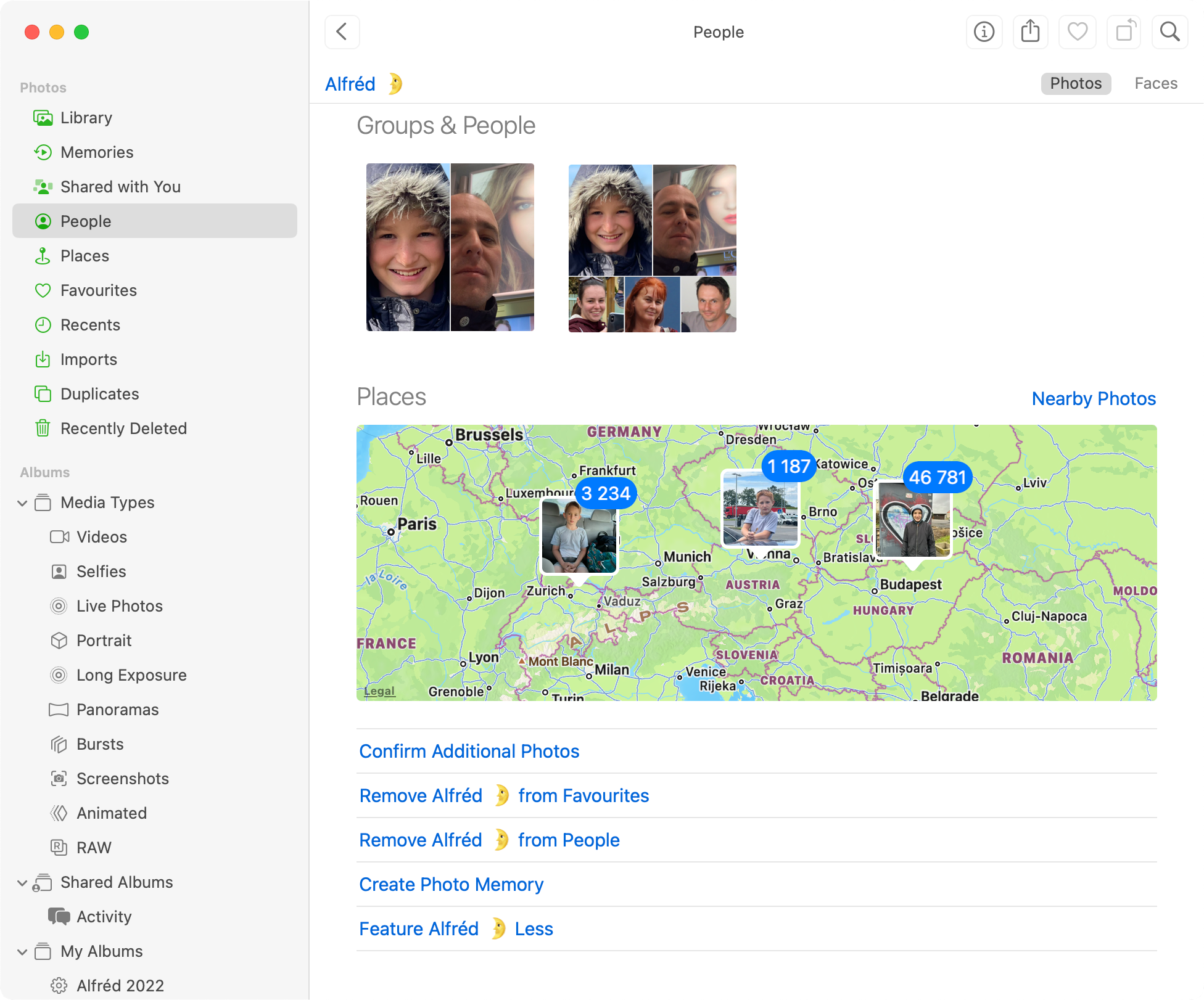Select Screenshots media type
The width and height of the screenshot is (1204, 1000).
point(154,779)
